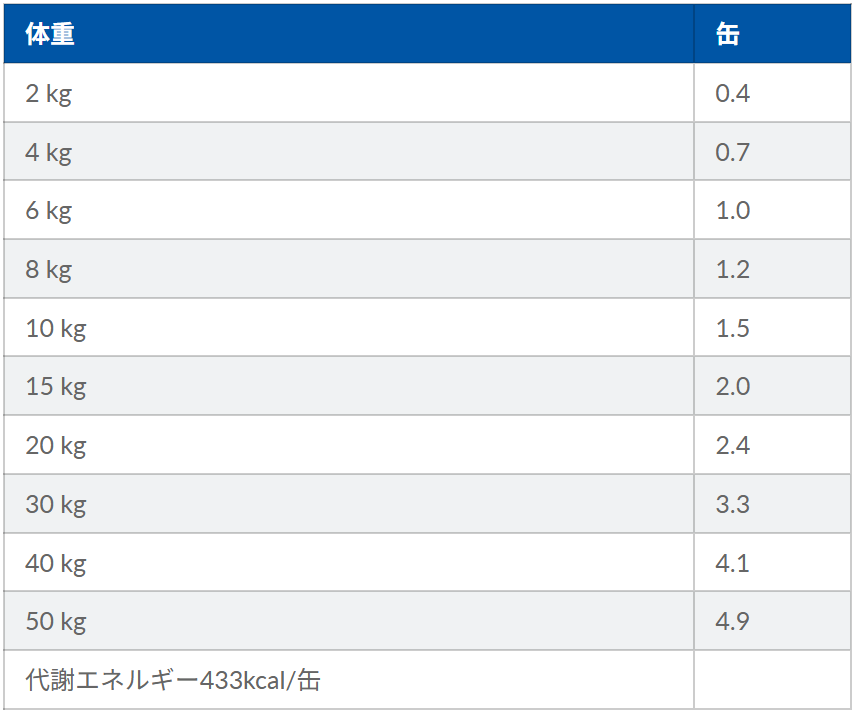Viewport: 855px width, 711px height.
Task: Select the 6 kg row label
Action: [x=49, y=211]
